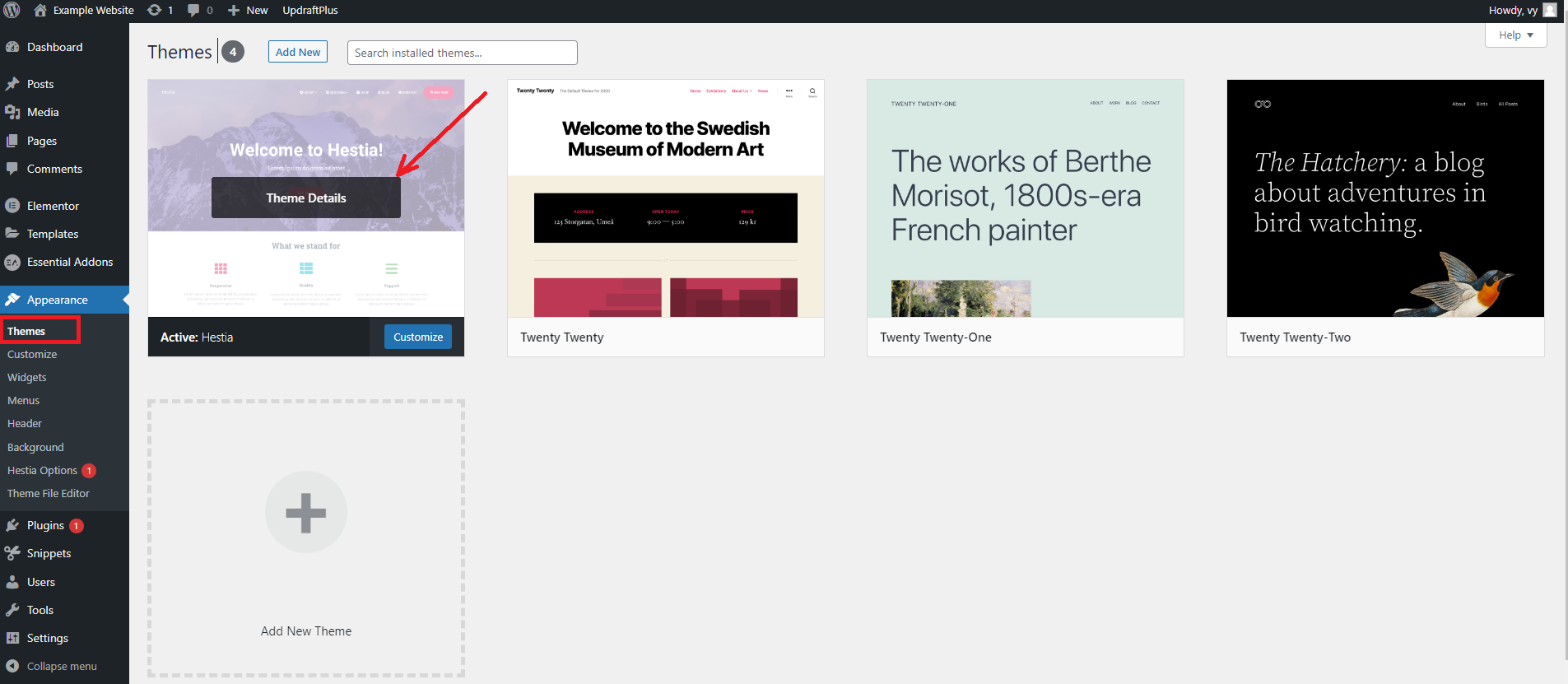1568x684 pixels.
Task: Click the theme count badge showing 4
Action: point(233,52)
